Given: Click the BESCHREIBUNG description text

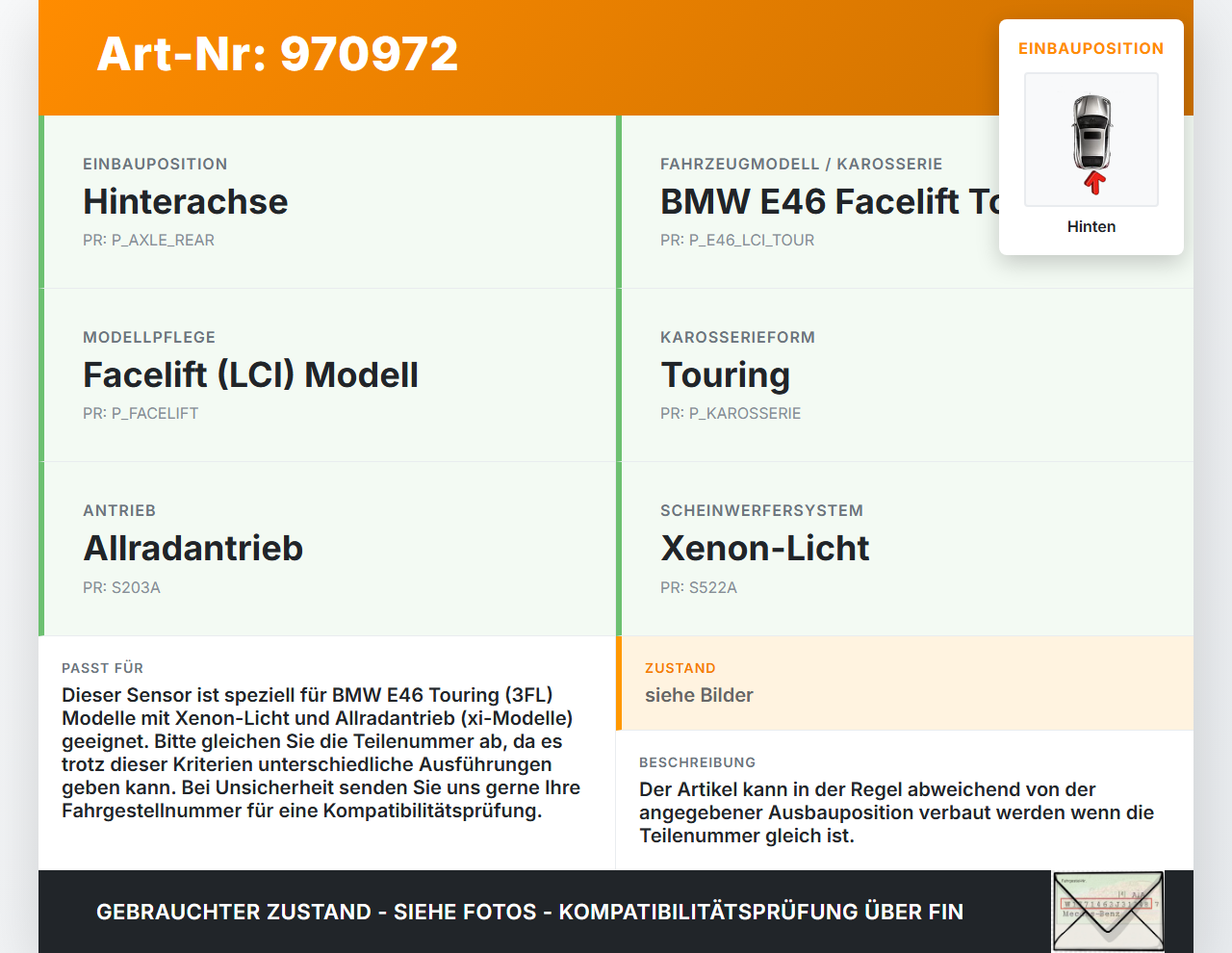Looking at the screenshot, I should click(x=895, y=812).
